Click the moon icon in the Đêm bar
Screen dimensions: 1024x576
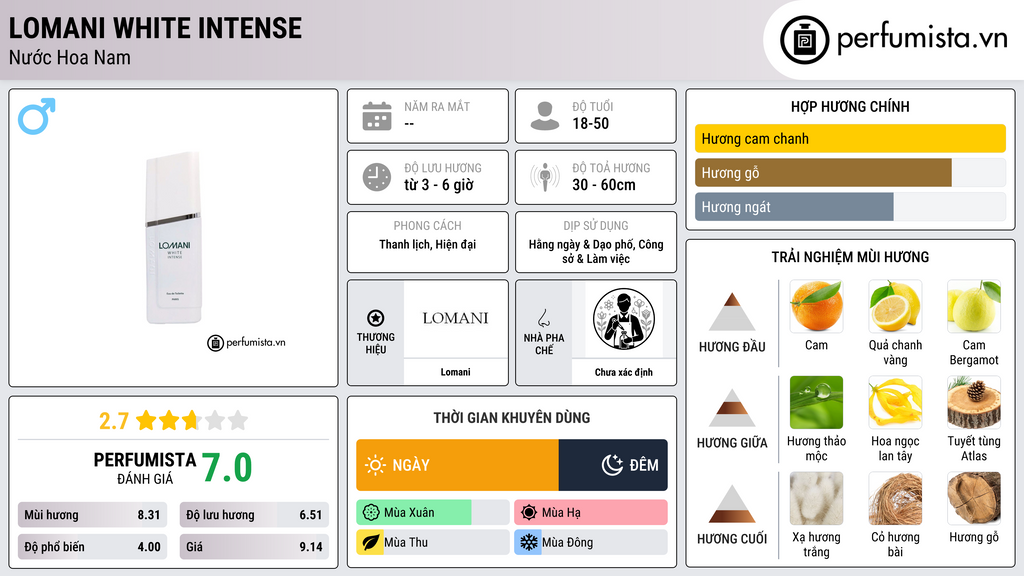[x=612, y=465]
